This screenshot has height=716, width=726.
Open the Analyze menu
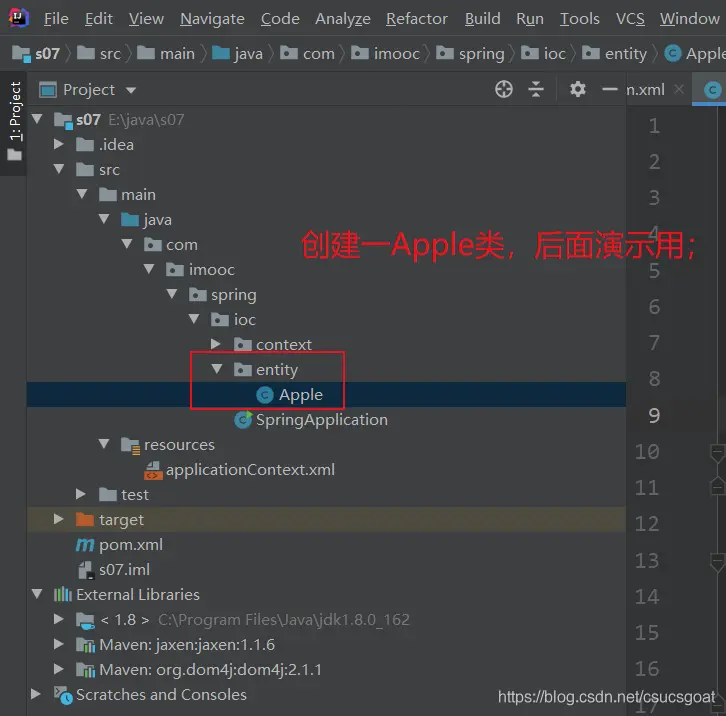(343, 19)
